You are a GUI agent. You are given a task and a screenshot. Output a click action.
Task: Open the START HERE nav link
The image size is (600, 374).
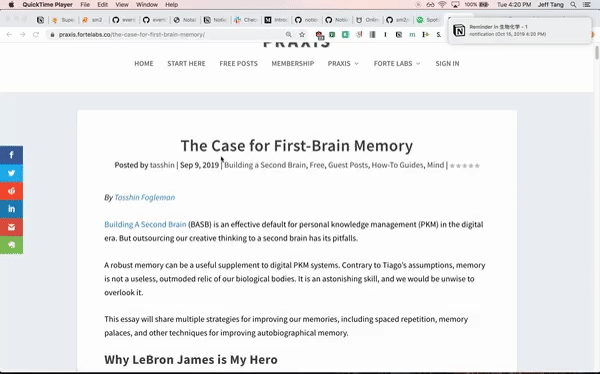[186, 64]
